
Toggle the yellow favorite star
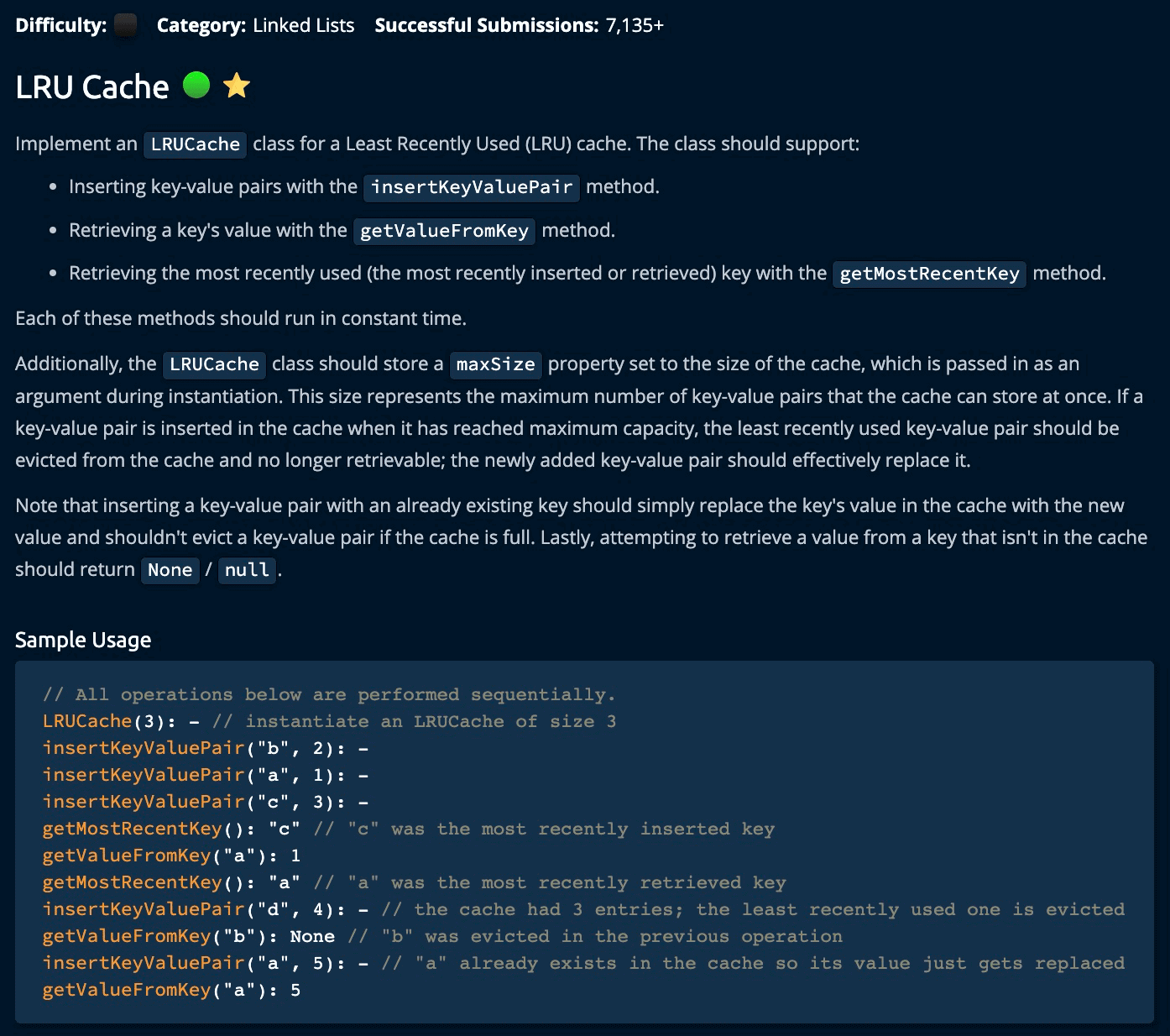(238, 85)
